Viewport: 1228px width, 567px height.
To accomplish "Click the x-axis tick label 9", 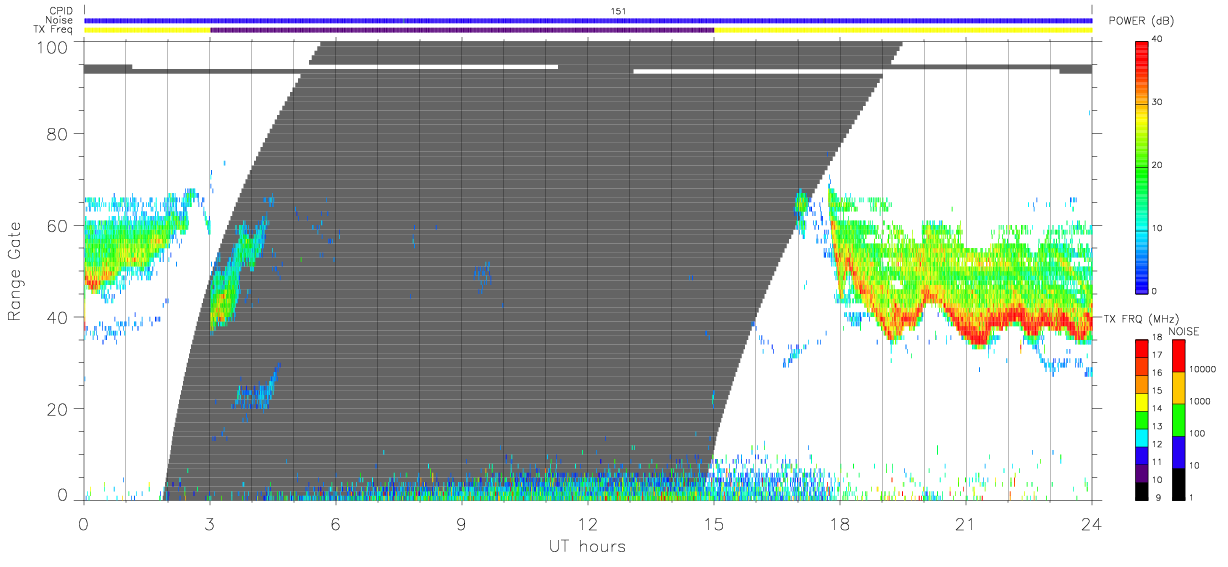I will click(x=461, y=523).
